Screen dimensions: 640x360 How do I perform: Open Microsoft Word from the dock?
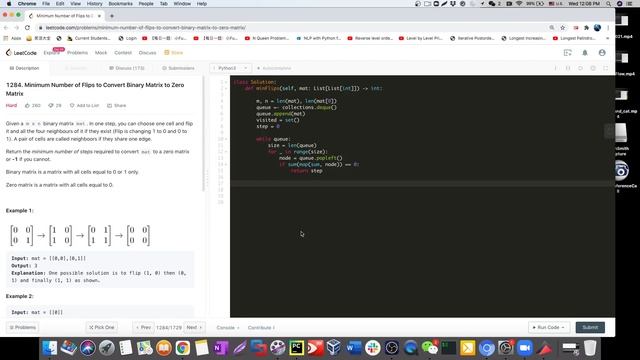coord(353,348)
